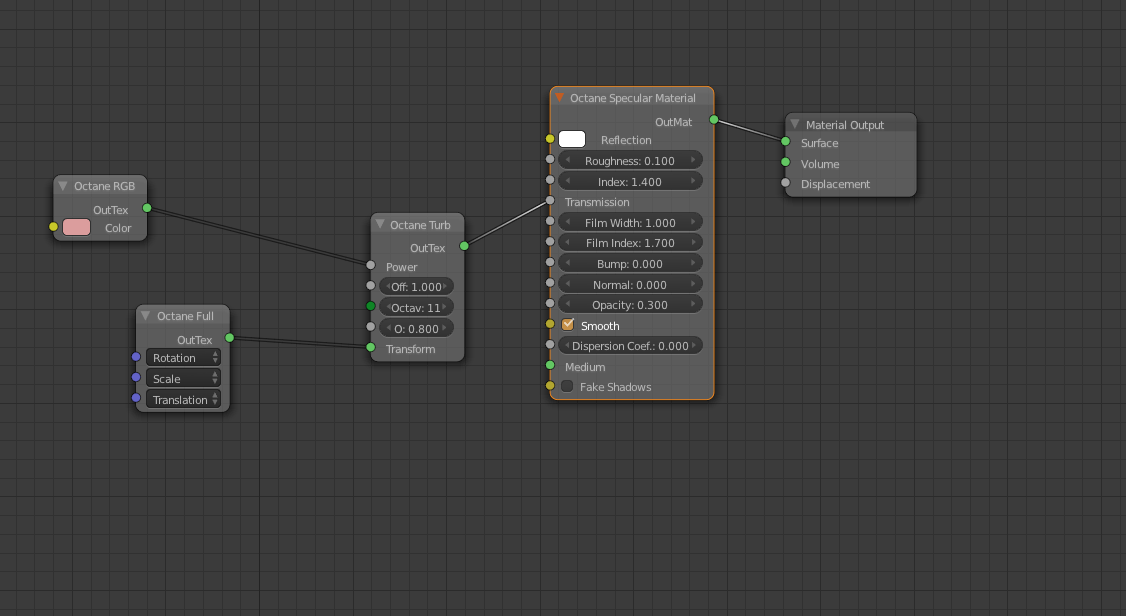
Task: Select the Octane RGB node title
Action: (104, 186)
